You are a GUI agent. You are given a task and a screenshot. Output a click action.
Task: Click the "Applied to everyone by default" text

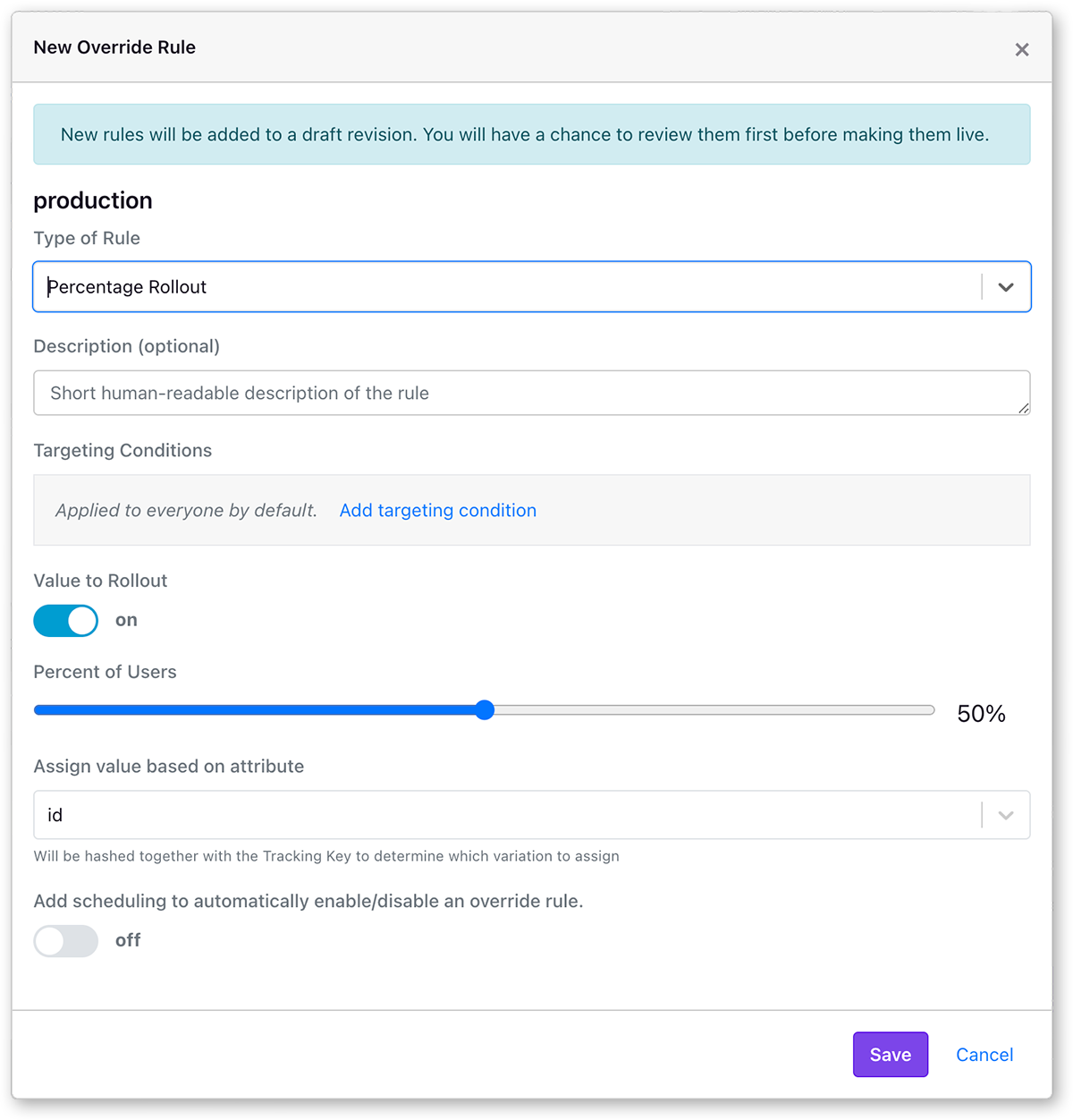186,510
